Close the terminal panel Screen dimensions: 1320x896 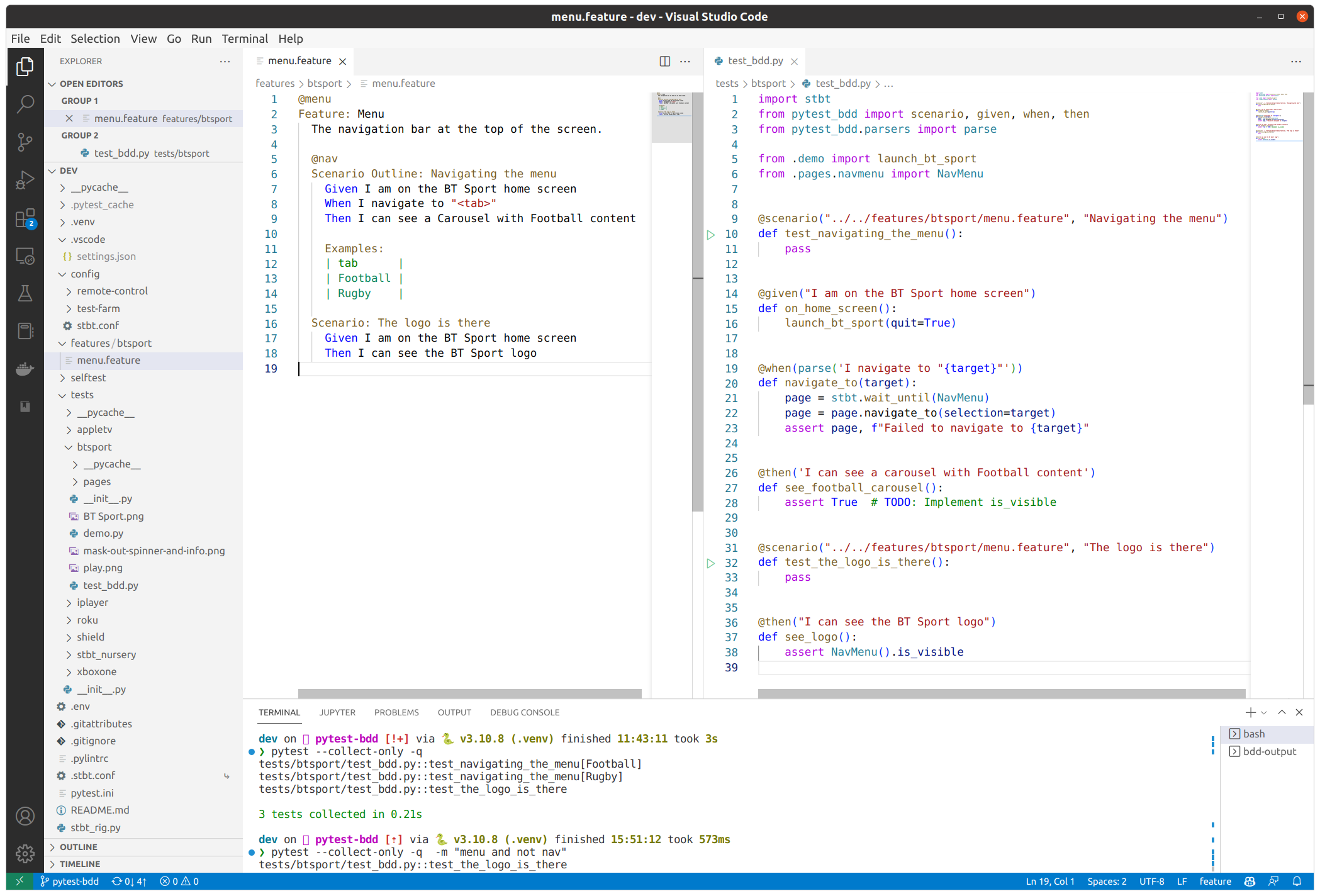pos(1299,712)
